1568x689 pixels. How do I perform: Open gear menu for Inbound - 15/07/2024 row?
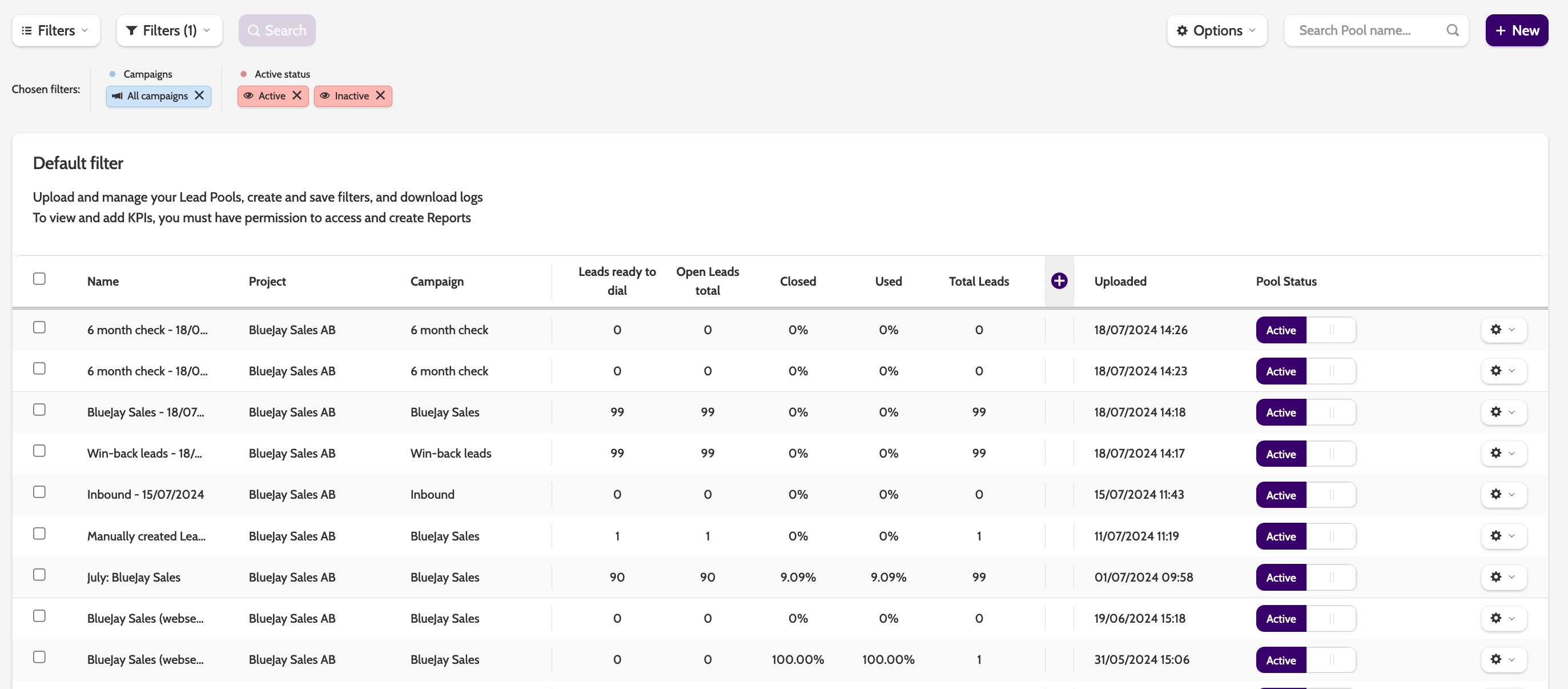tap(1503, 494)
